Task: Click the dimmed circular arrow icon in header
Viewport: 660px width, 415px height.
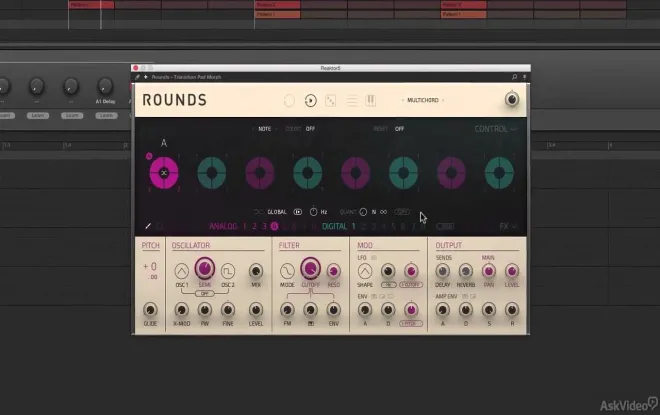Action: 289,101
